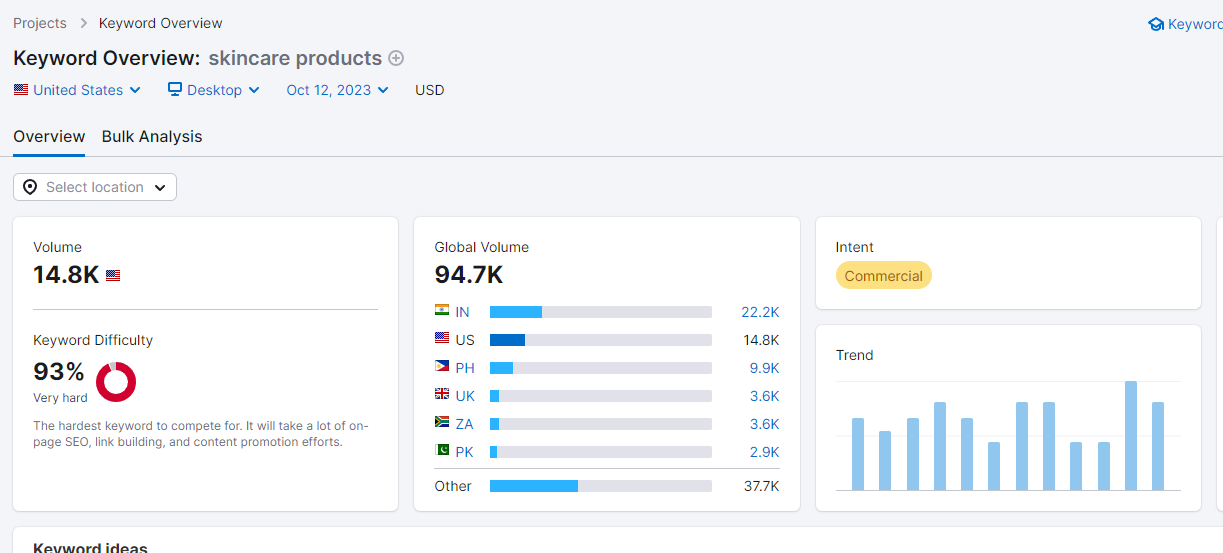Click the desktop monitor icon
This screenshot has width=1223, height=553.
[x=175, y=90]
